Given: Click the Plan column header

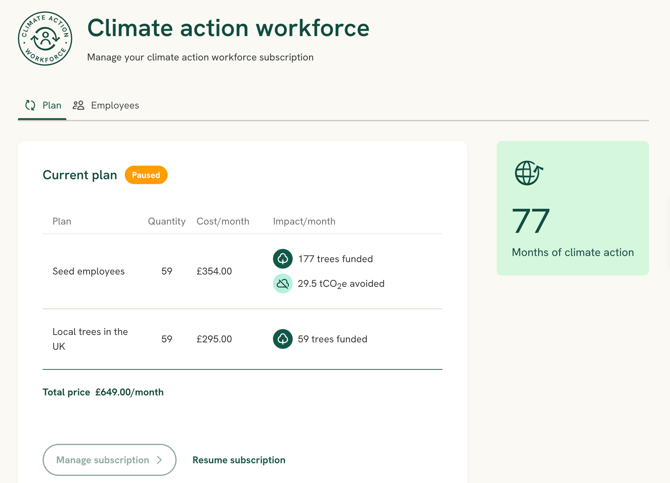Looking at the screenshot, I should coord(62,221).
